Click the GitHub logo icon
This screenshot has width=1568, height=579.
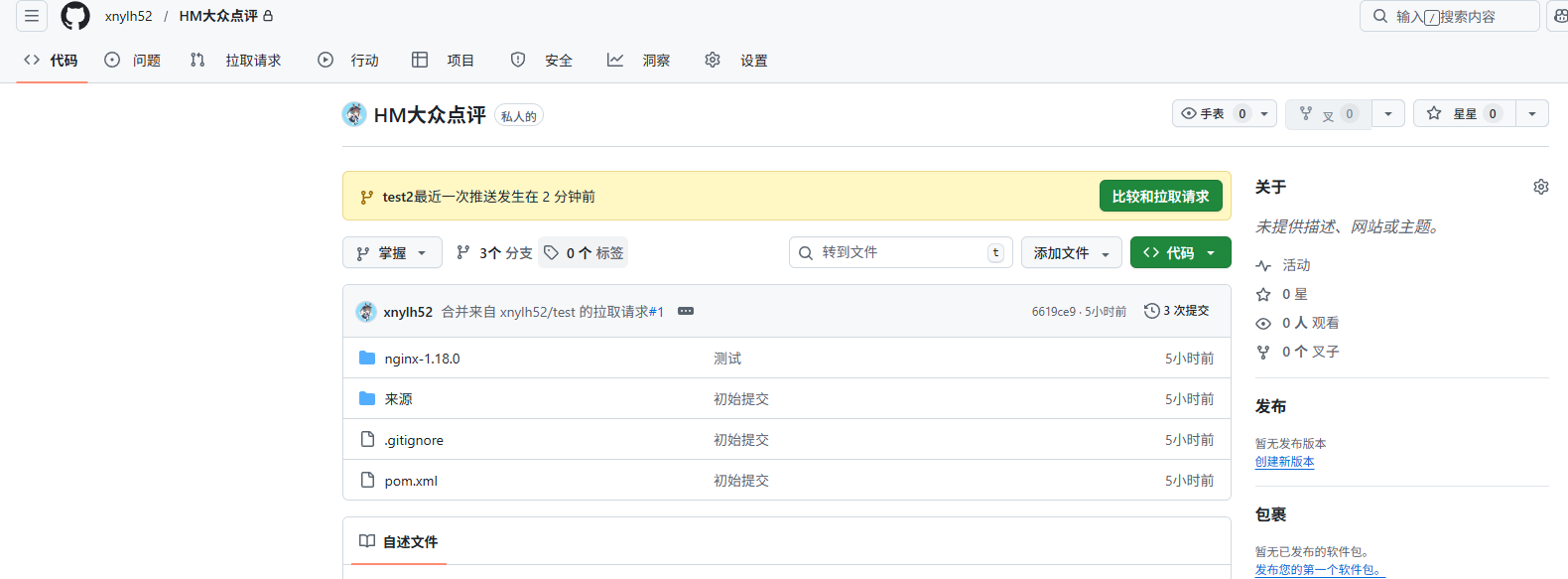(75, 16)
